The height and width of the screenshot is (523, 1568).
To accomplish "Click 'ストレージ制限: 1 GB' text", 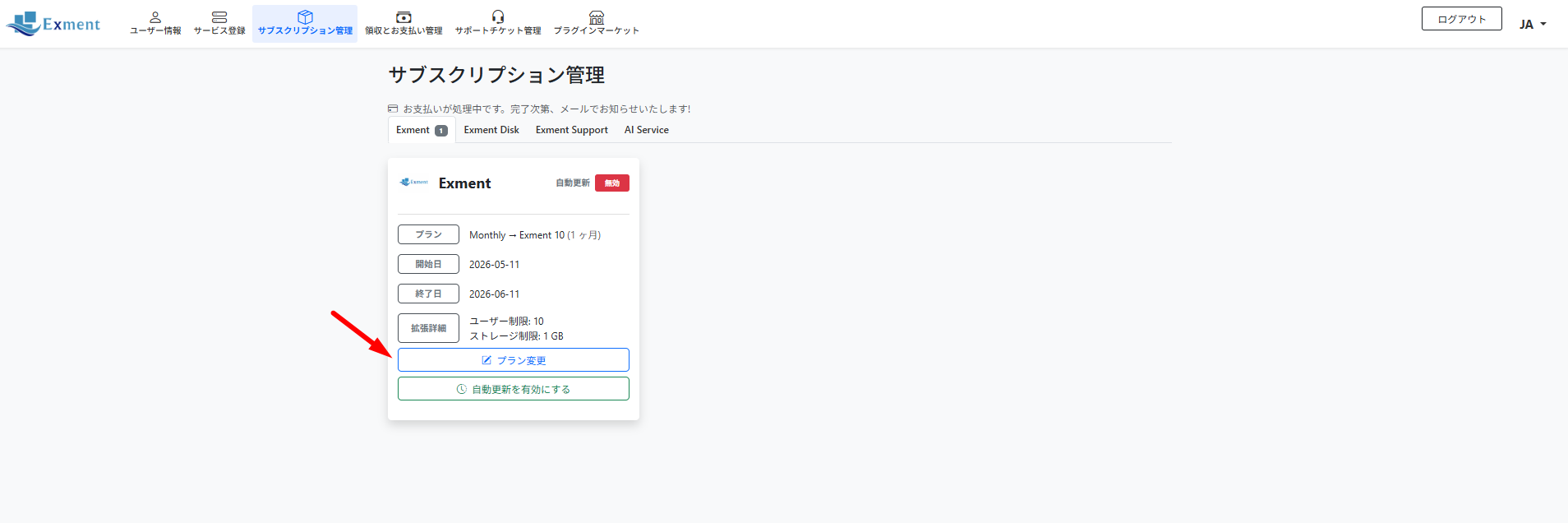I will (x=516, y=336).
